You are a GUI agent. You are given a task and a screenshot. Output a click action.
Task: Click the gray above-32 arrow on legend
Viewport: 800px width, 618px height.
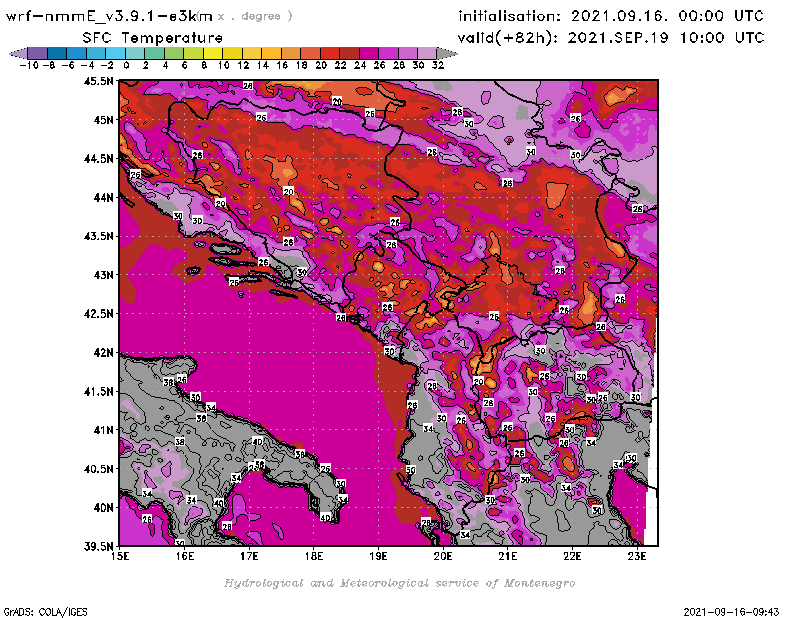447,53
